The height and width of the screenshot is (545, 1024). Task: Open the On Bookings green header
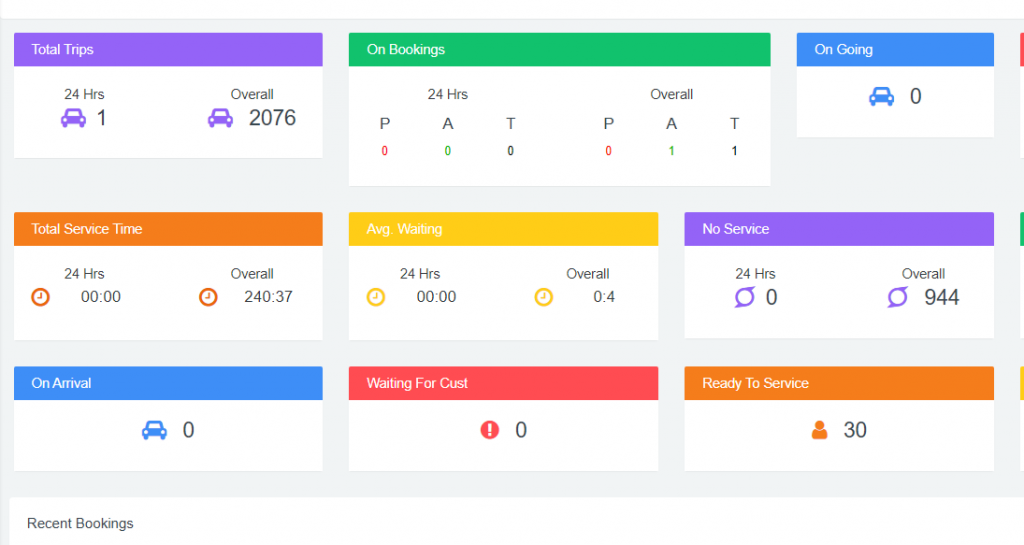point(559,49)
